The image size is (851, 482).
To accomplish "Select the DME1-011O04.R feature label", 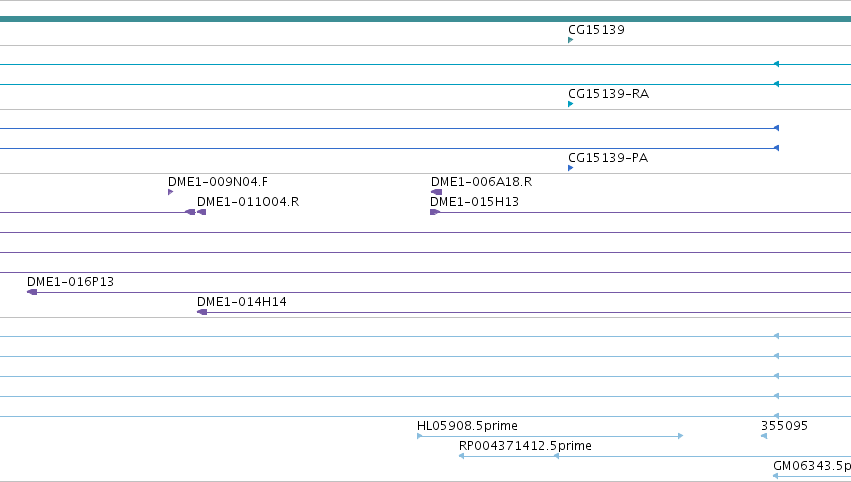I will point(248,202).
